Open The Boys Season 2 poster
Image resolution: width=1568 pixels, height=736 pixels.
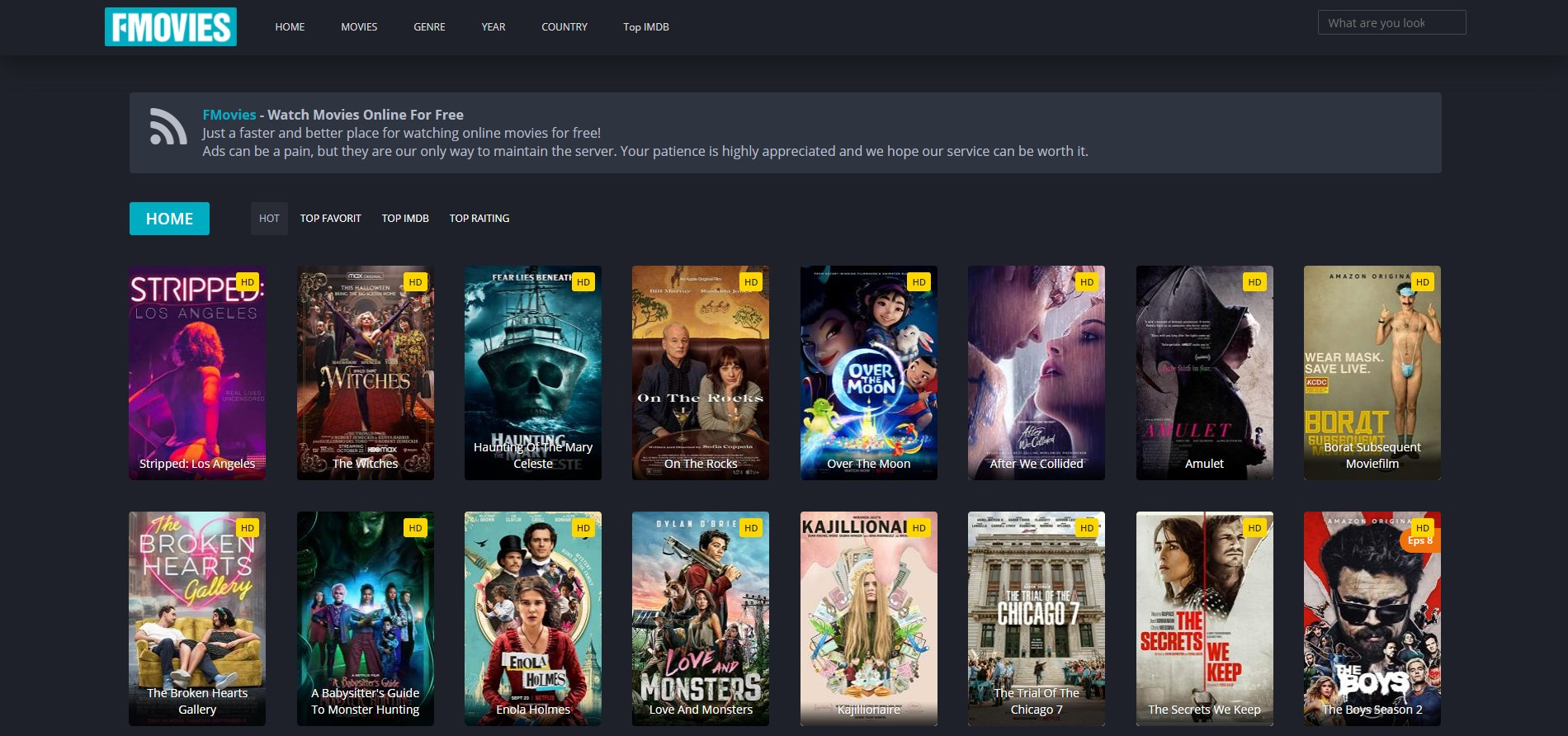[x=1372, y=619]
